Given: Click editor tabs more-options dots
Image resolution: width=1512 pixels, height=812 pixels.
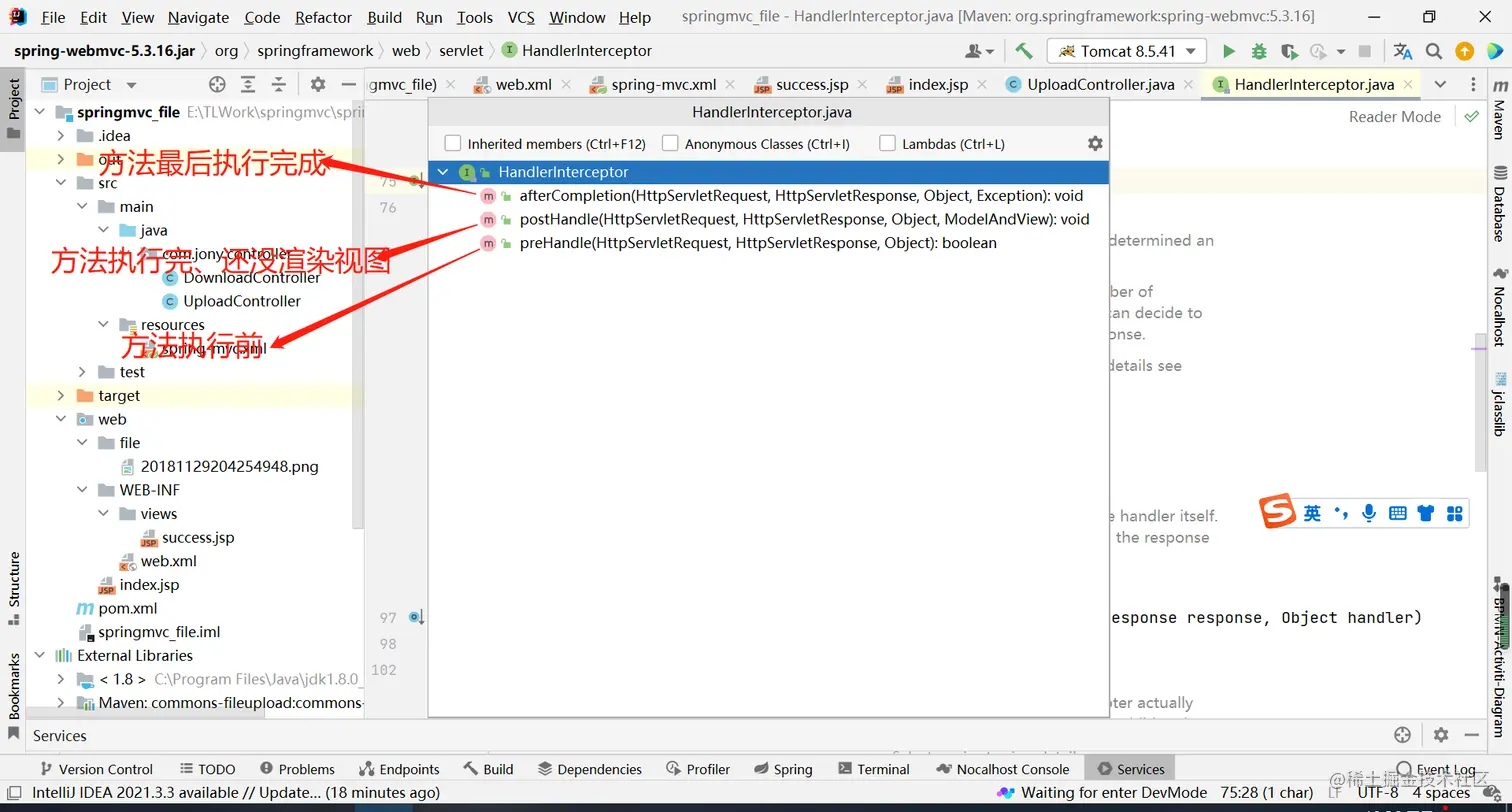Looking at the screenshot, I should (1473, 85).
